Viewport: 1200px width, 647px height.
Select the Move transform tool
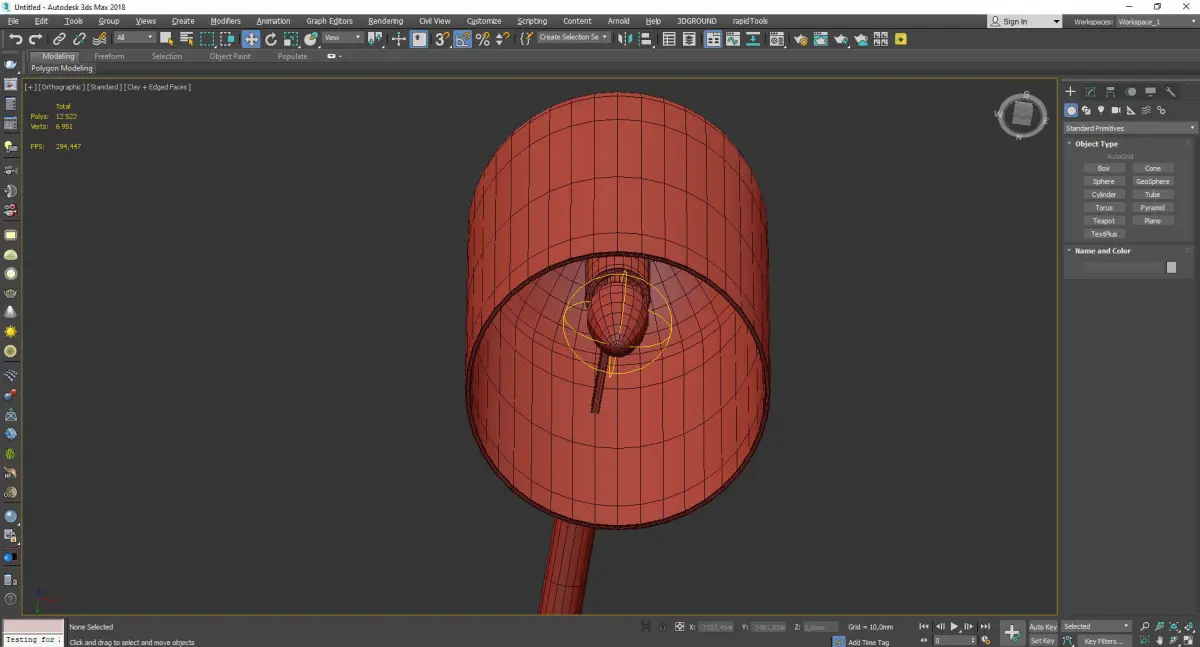(x=250, y=39)
